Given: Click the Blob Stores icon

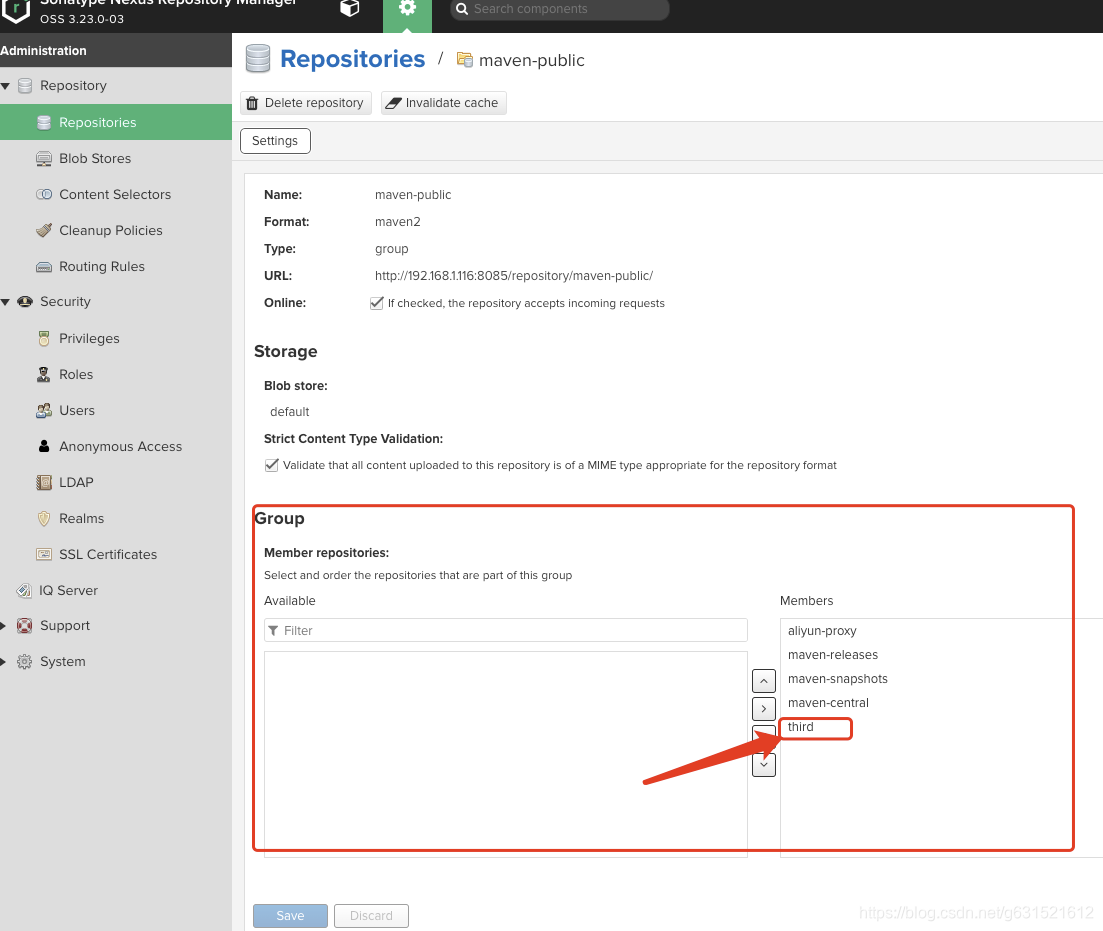Looking at the screenshot, I should pos(44,158).
